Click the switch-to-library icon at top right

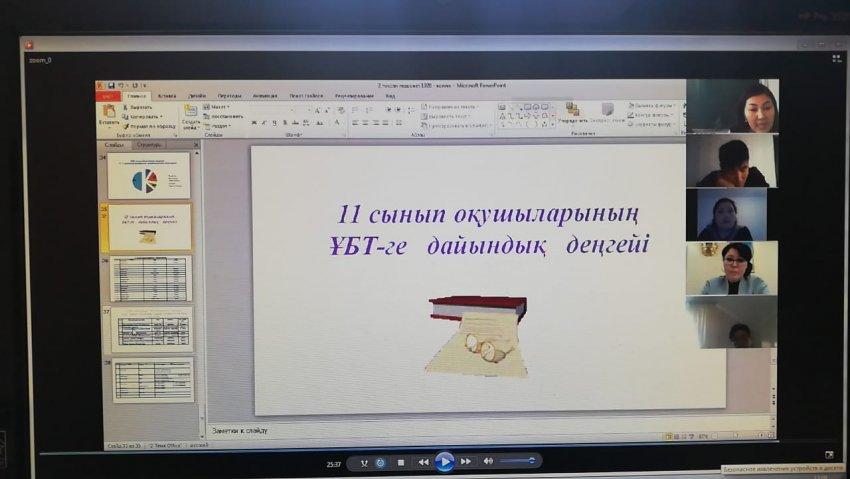tap(836, 58)
